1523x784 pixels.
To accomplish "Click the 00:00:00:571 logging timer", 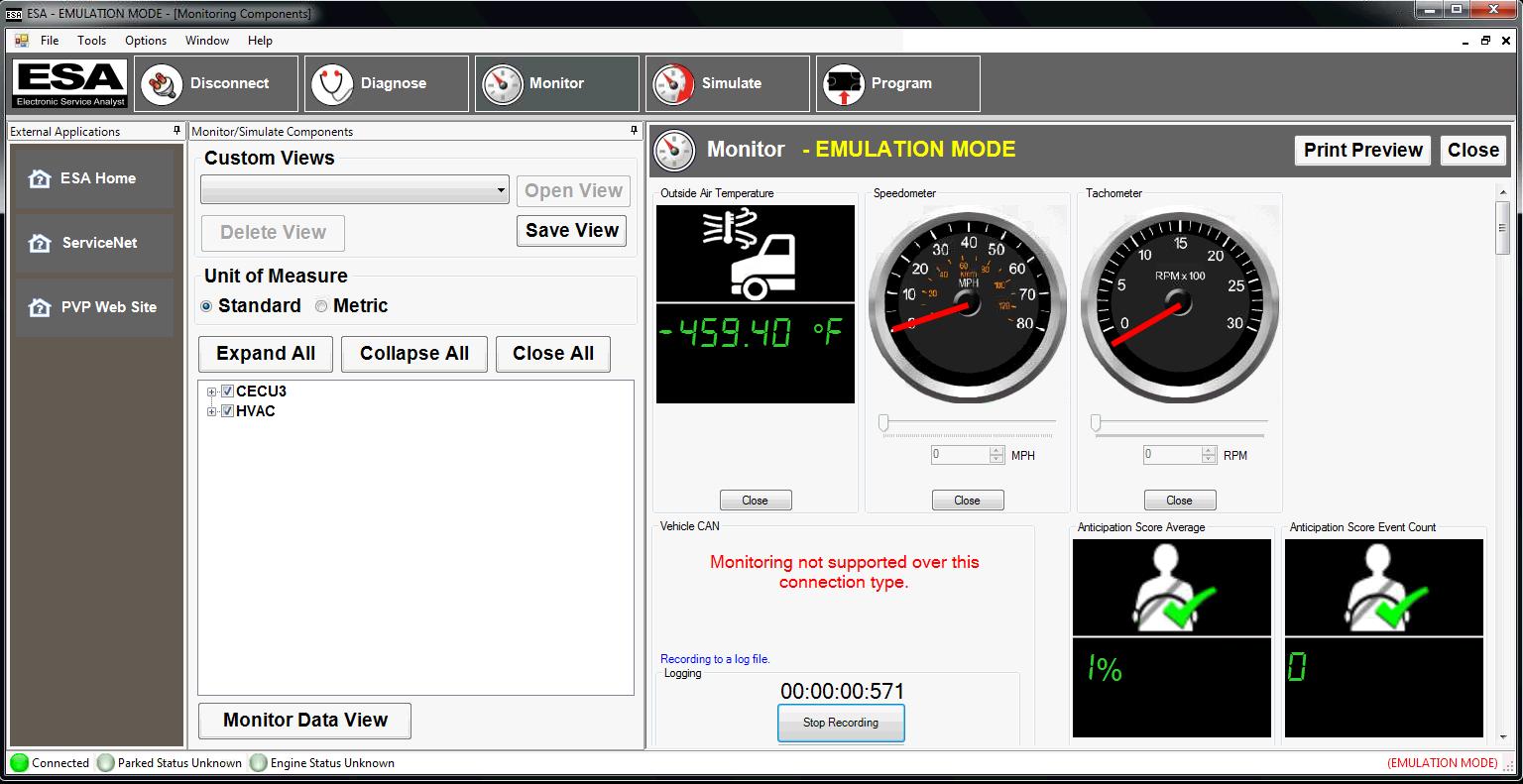I will (x=842, y=691).
